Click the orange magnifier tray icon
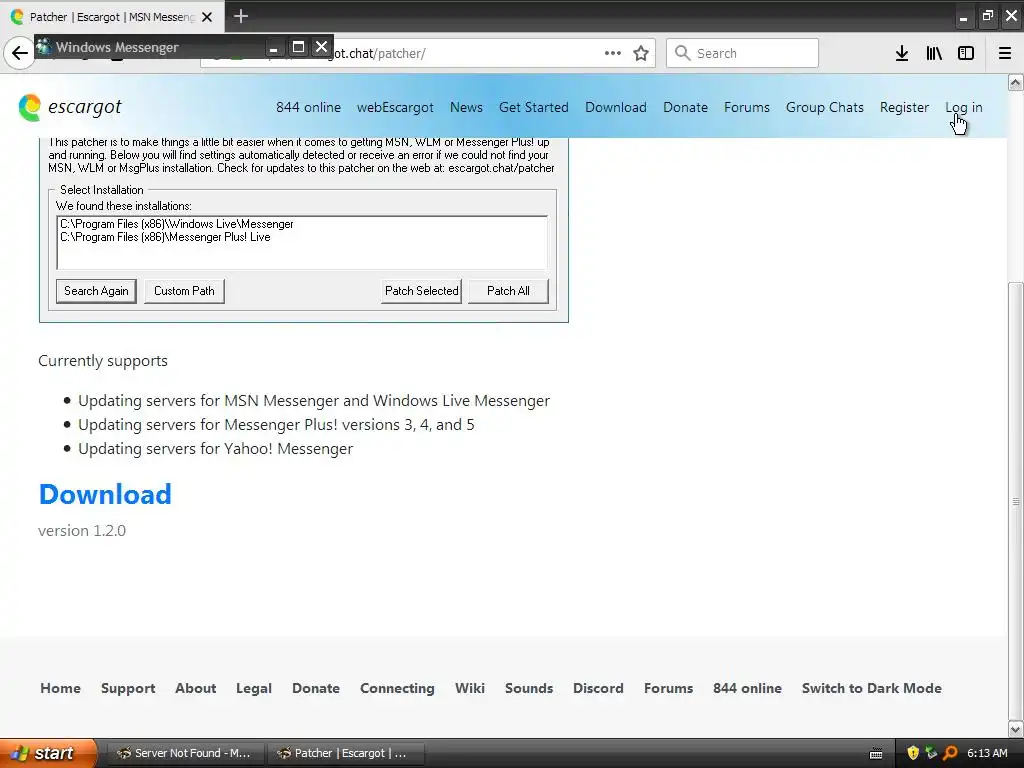 click(x=950, y=753)
